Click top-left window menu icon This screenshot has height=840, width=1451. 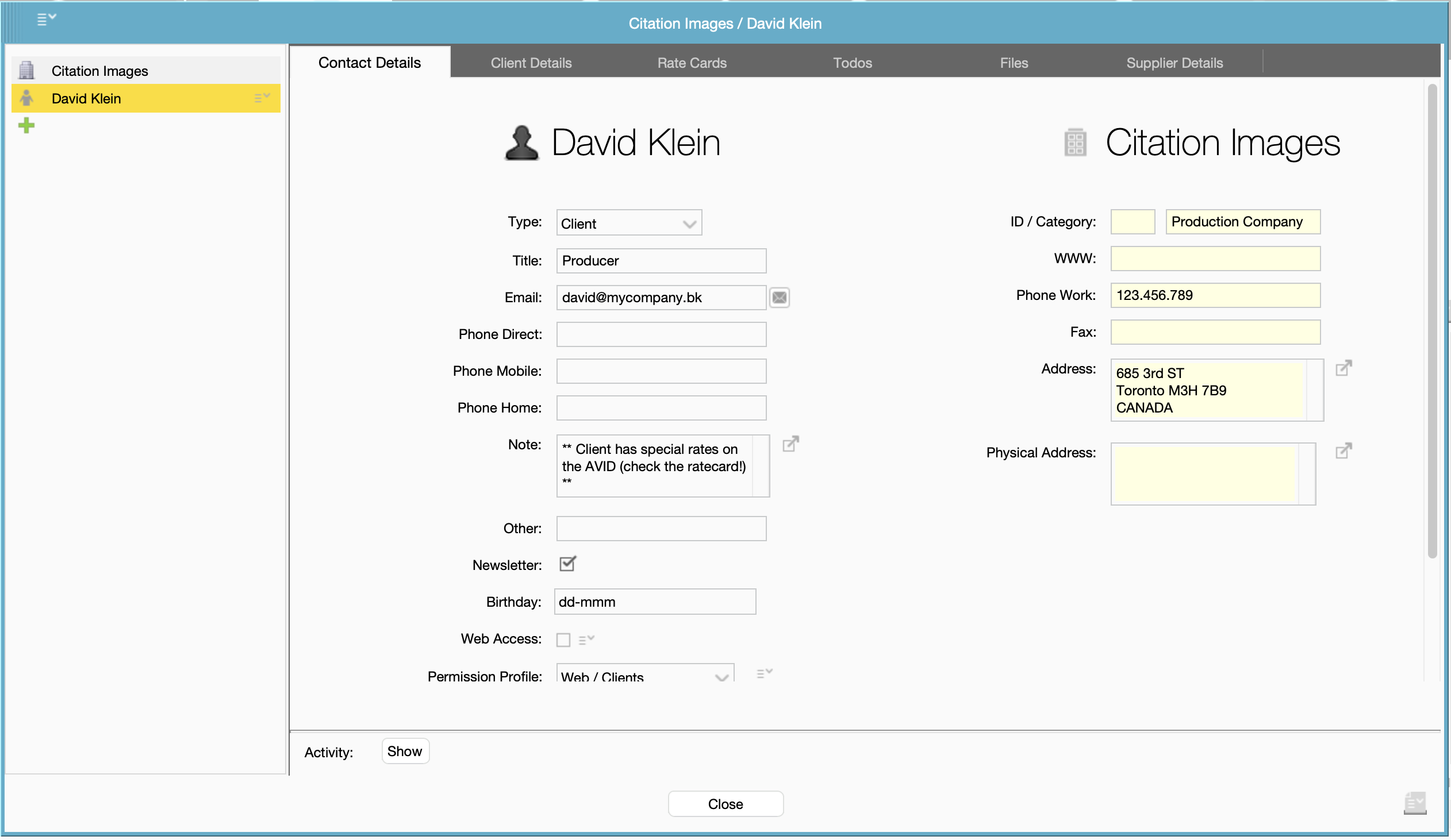click(x=46, y=19)
